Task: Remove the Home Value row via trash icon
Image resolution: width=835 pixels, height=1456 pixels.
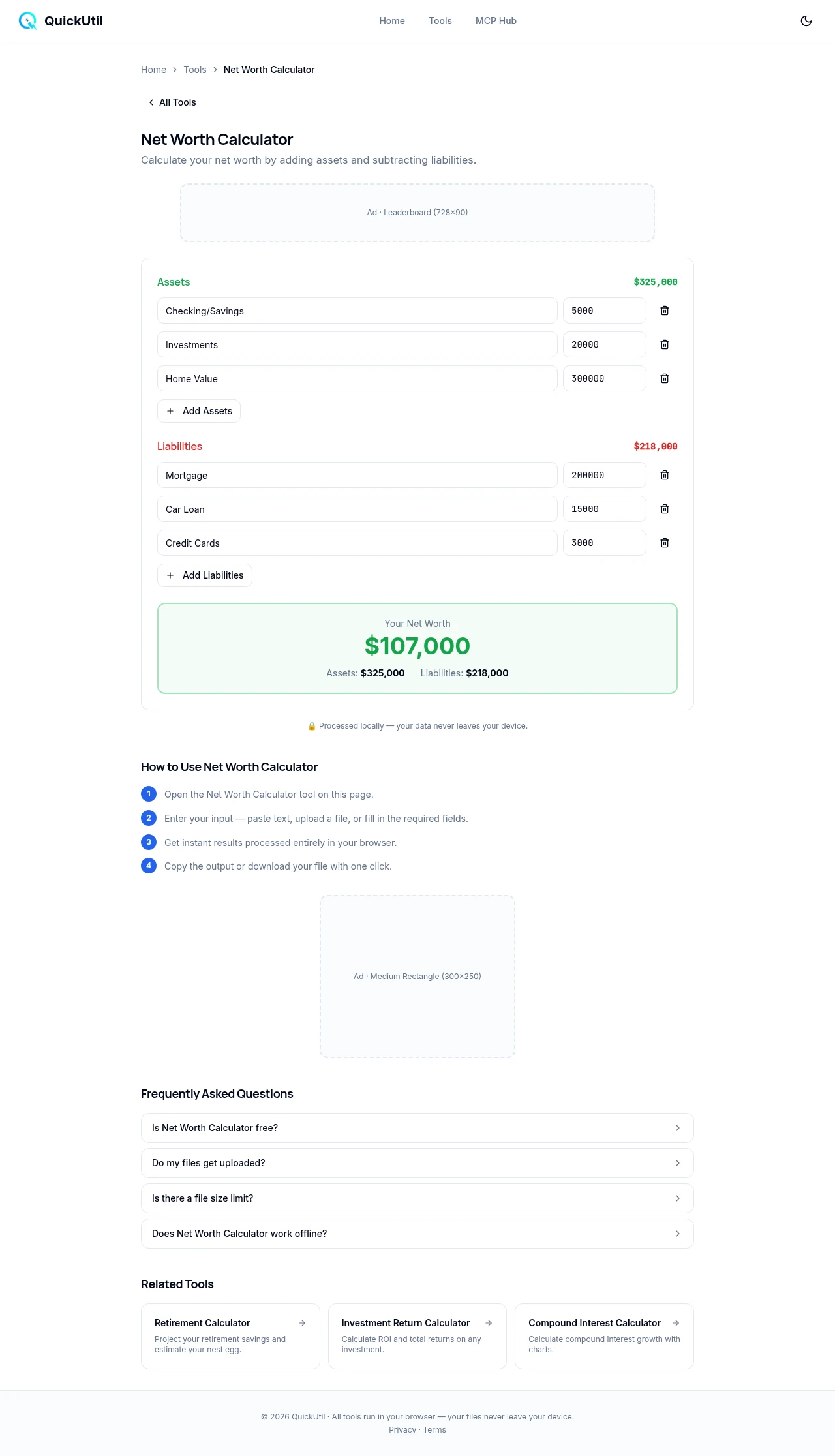Action: pyautogui.click(x=664, y=378)
